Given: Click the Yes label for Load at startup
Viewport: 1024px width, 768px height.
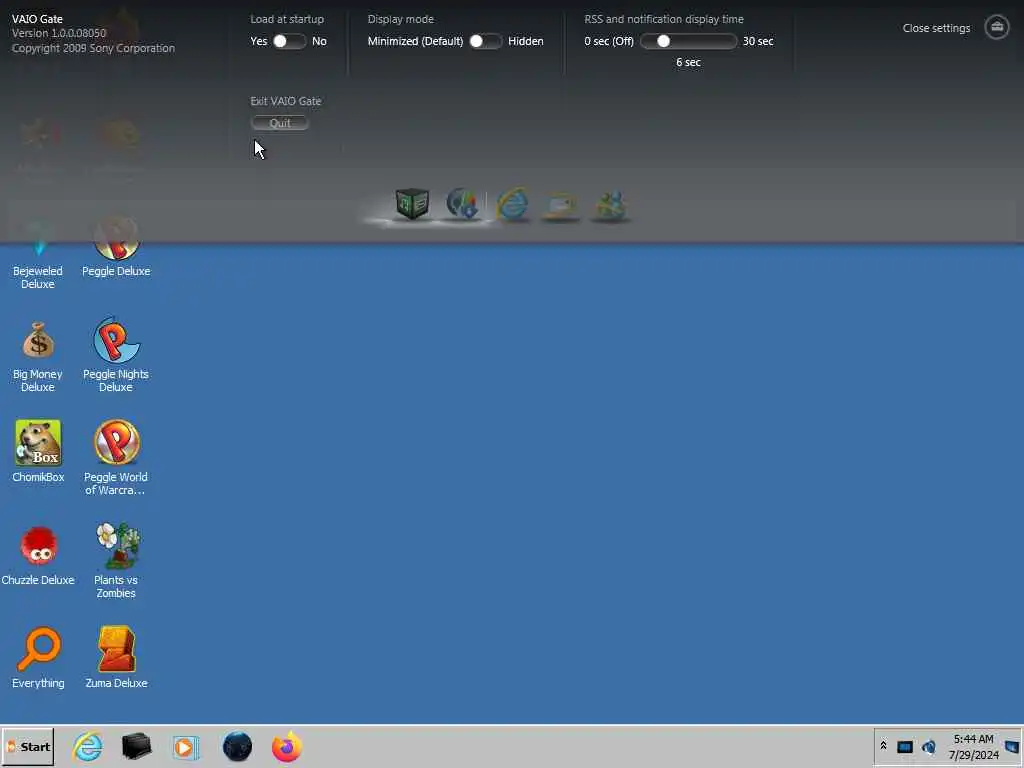Looking at the screenshot, I should pos(259,41).
